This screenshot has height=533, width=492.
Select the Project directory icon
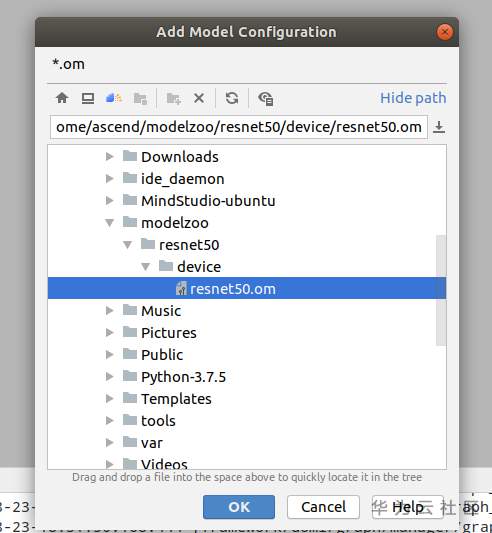coord(114,98)
